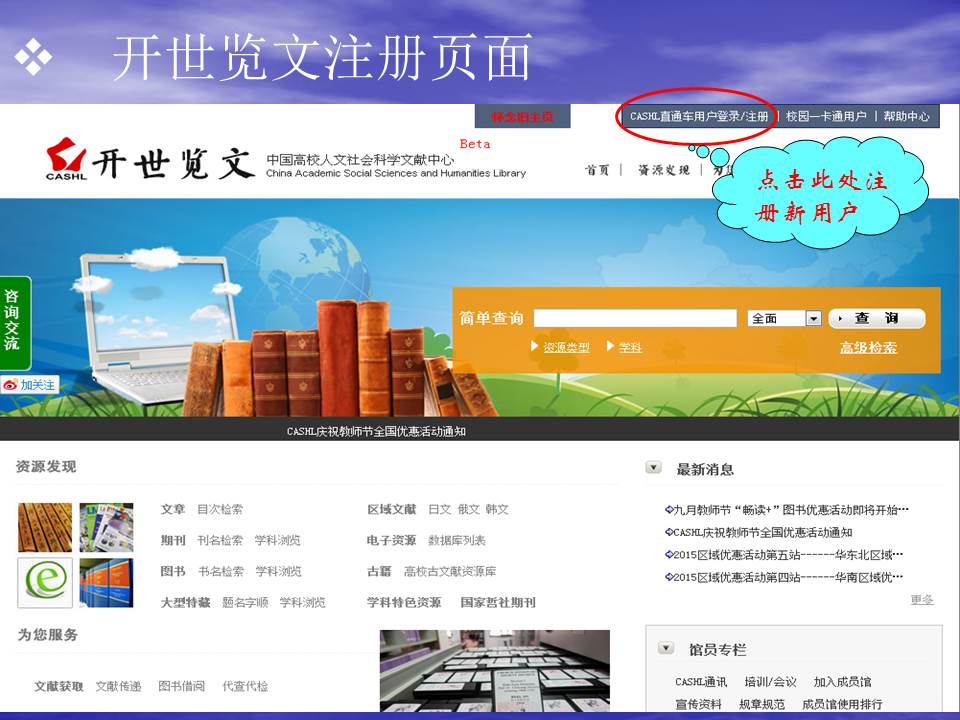Open the 代查代检 service link

[x=245, y=686]
